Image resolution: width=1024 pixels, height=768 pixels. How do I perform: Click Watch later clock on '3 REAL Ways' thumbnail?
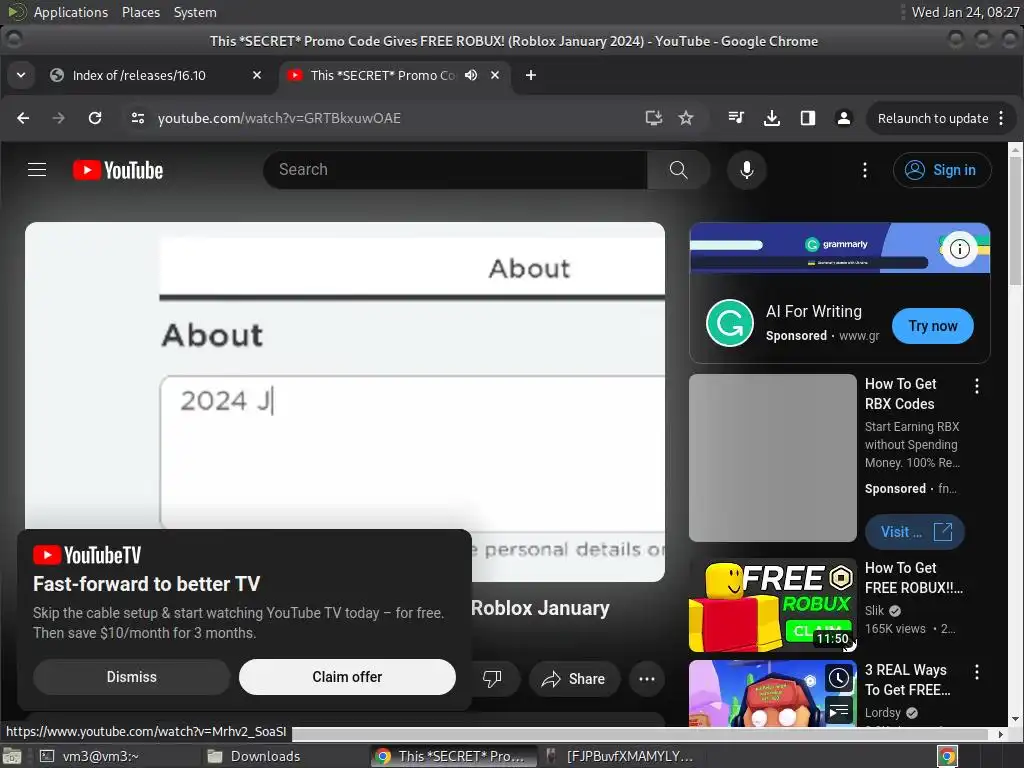(x=839, y=679)
